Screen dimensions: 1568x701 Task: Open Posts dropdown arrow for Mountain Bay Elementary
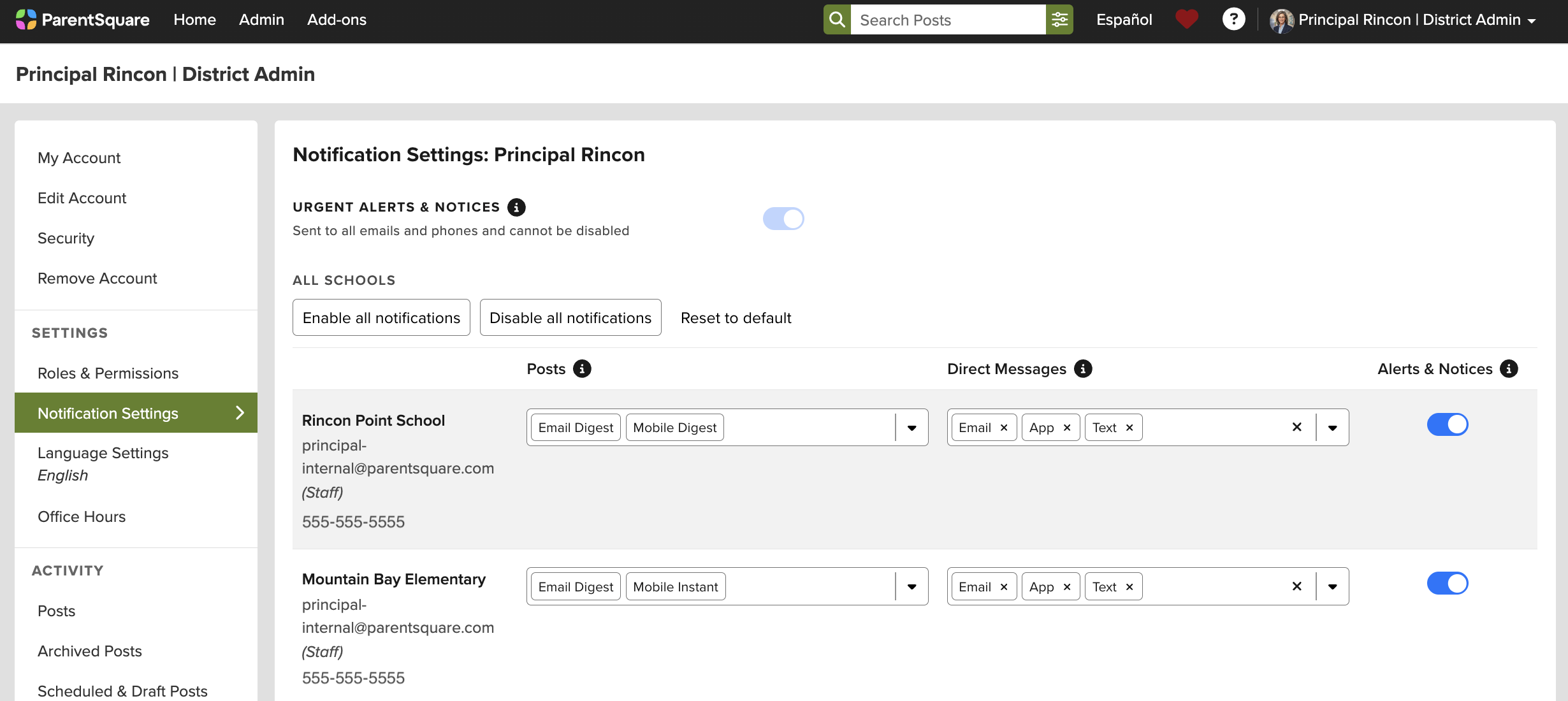coord(912,587)
